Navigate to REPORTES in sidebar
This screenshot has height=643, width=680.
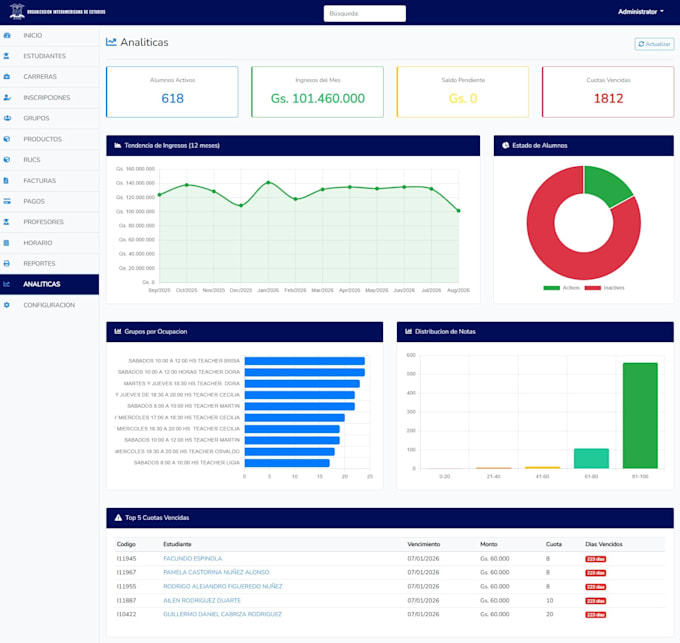click(49, 264)
